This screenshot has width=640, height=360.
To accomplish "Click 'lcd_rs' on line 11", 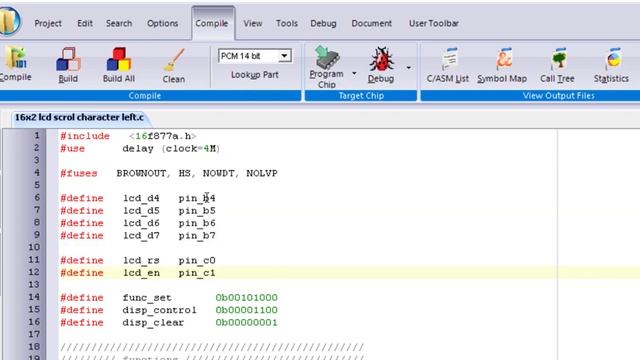I will click(x=141, y=260).
